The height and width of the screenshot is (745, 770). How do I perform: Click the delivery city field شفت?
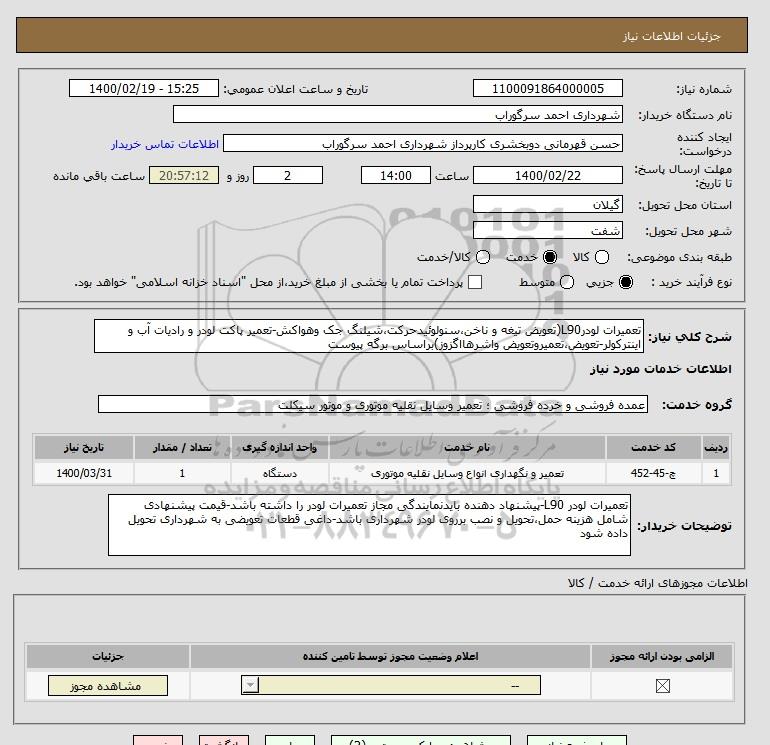548,230
